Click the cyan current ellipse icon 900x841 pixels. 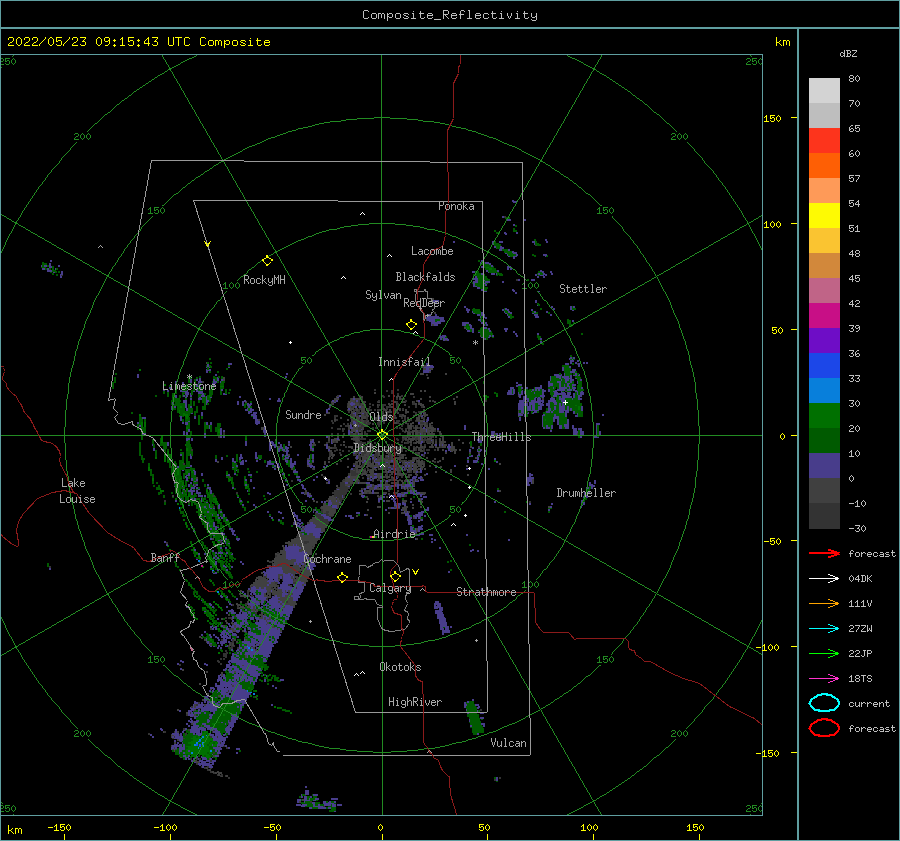824,703
